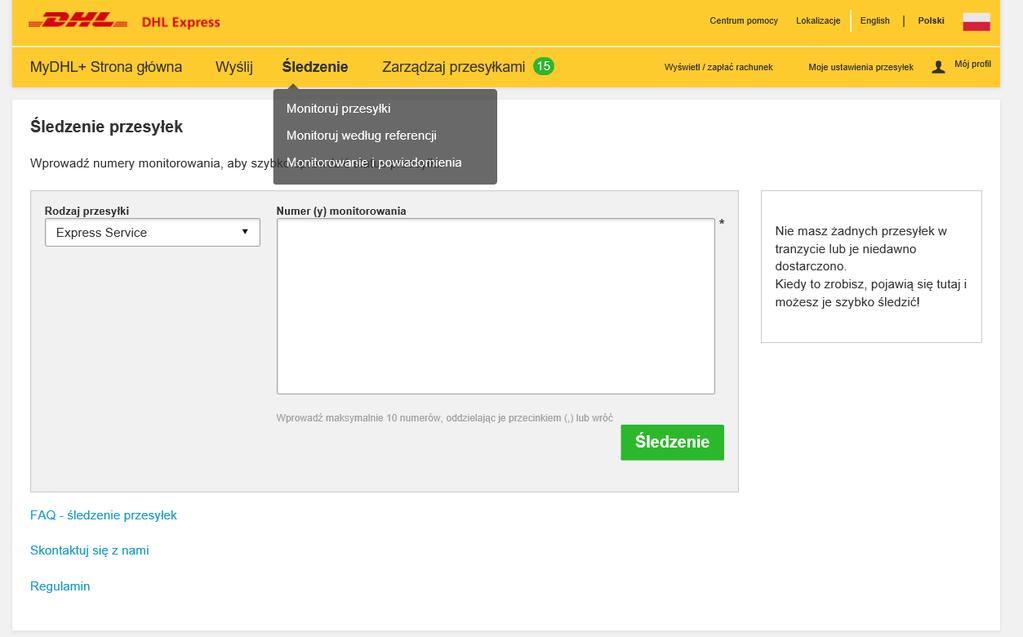Open the Rodzaj przesyłki Express Service dropdown
The width and height of the screenshot is (1023, 637).
coord(153,232)
